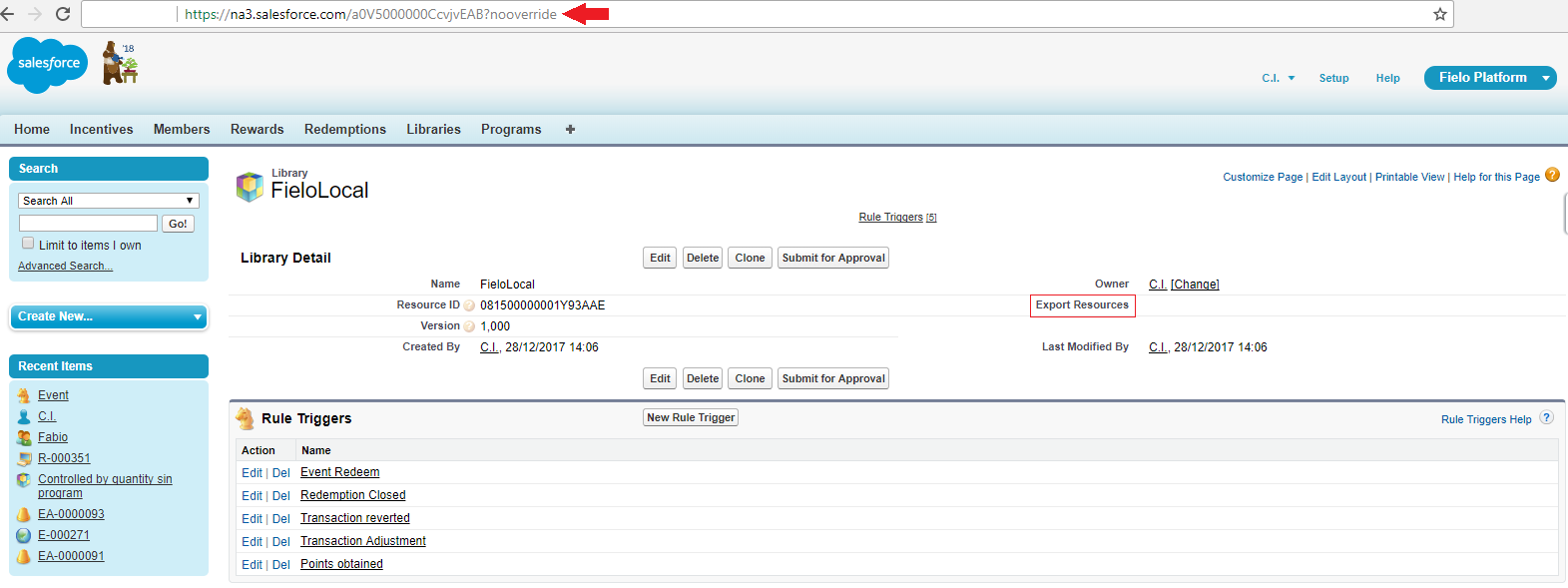Open the Advanced Search link

pos(65,266)
